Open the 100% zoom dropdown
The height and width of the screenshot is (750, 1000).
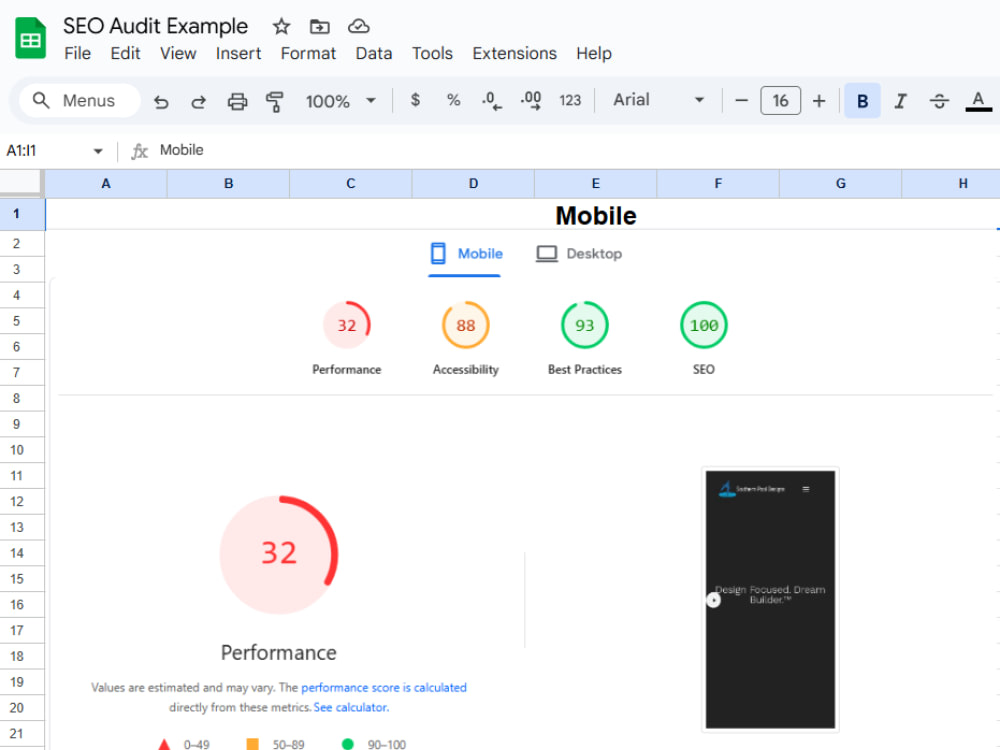click(x=341, y=101)
